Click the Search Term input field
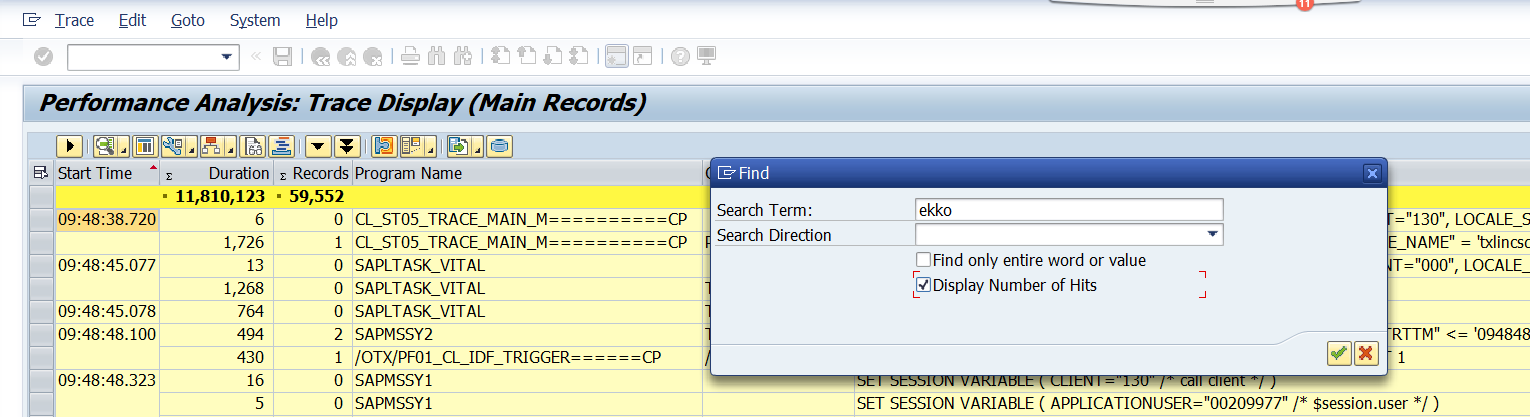This screenshot has width=1530, height=417. [x=1068, y=209]
